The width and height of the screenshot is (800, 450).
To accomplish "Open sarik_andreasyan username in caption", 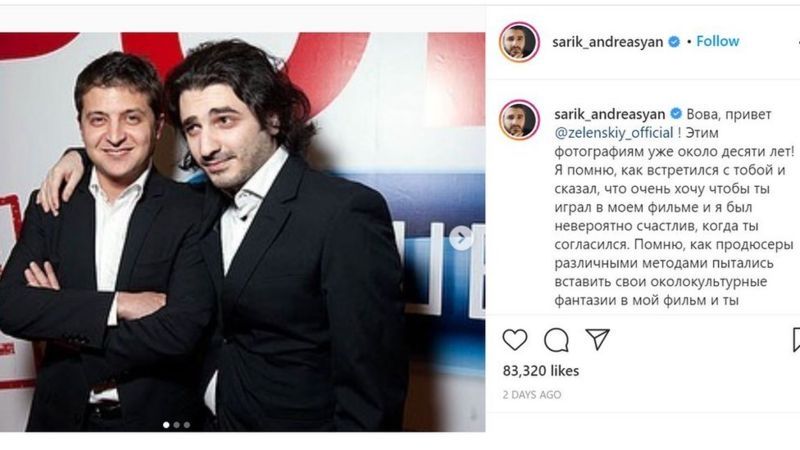I will coord(610,114).
